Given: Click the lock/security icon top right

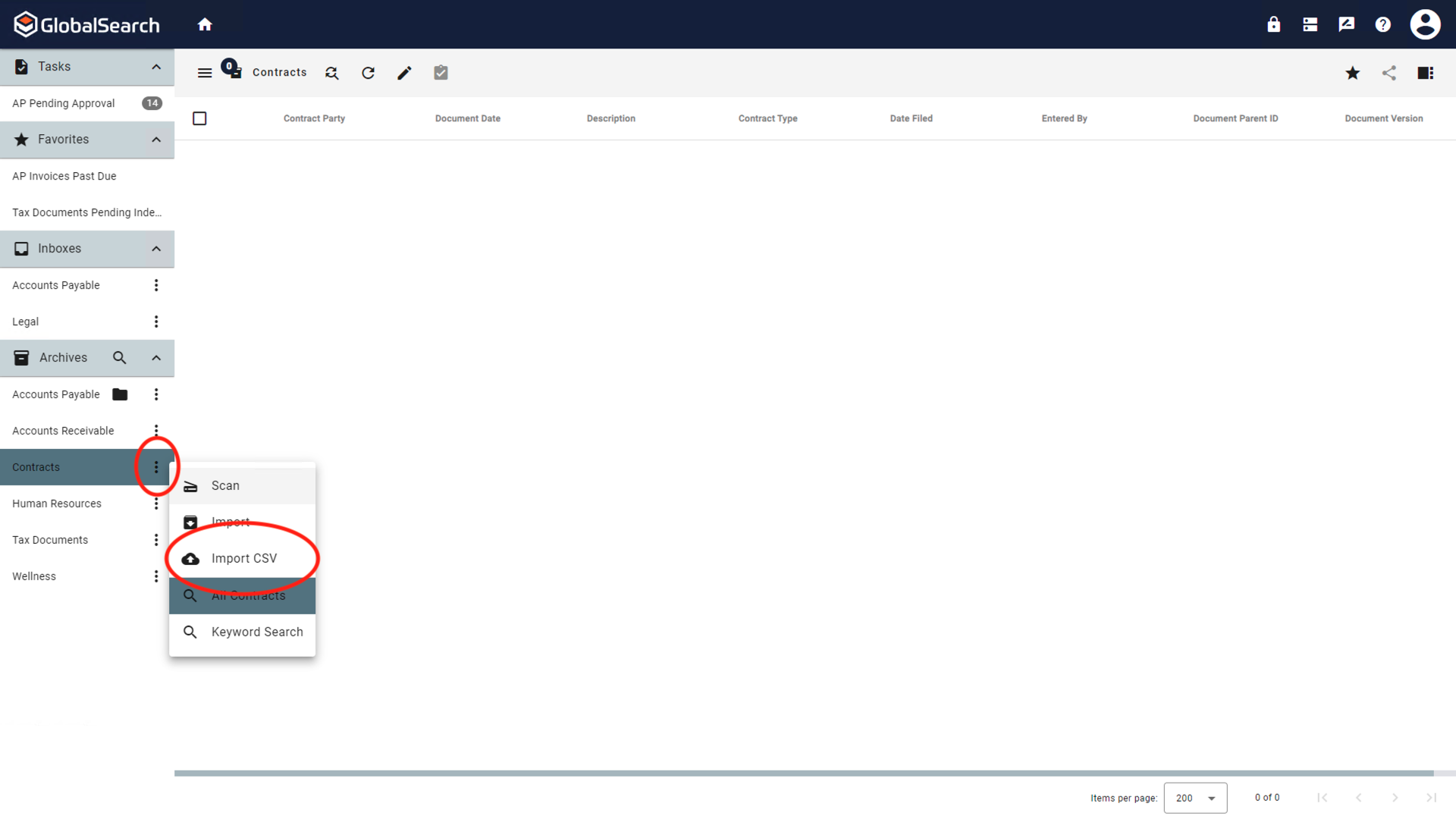Looking at the screenshot, I should (x=1274, y=24).
